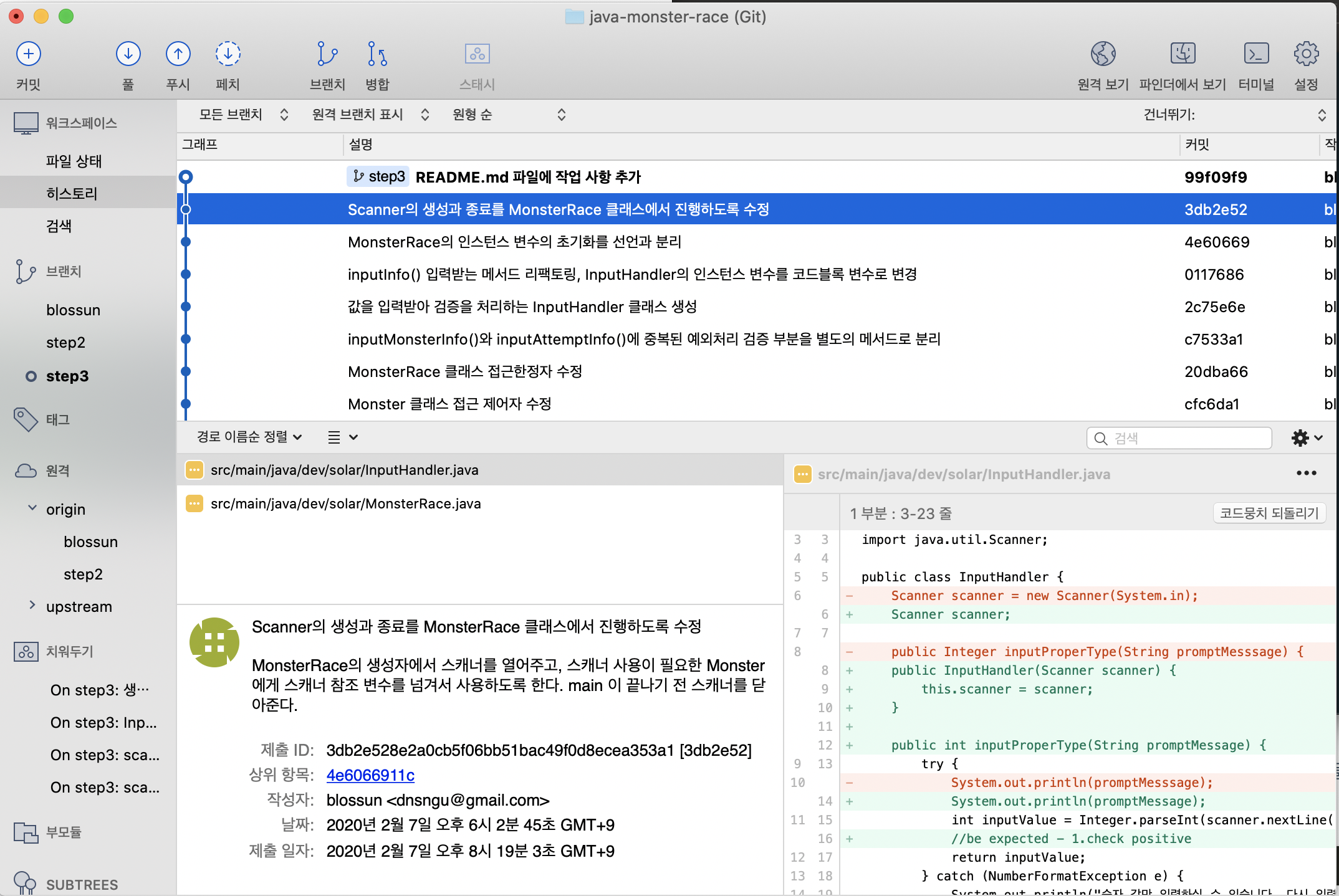Click the Merge toolbar icon
The width and height of the screenshot is (1339, 896).
coord(377,54)
